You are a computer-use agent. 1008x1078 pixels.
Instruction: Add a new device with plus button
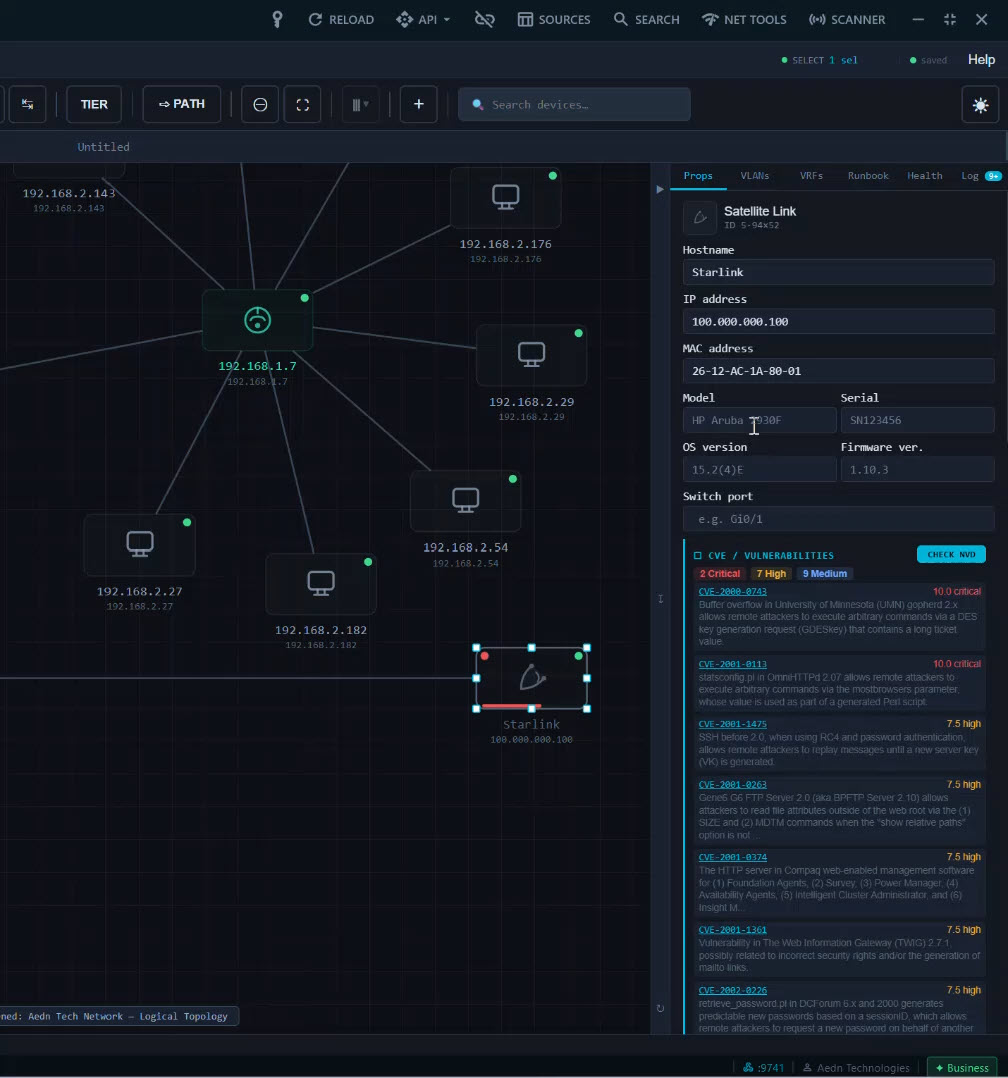419,104
